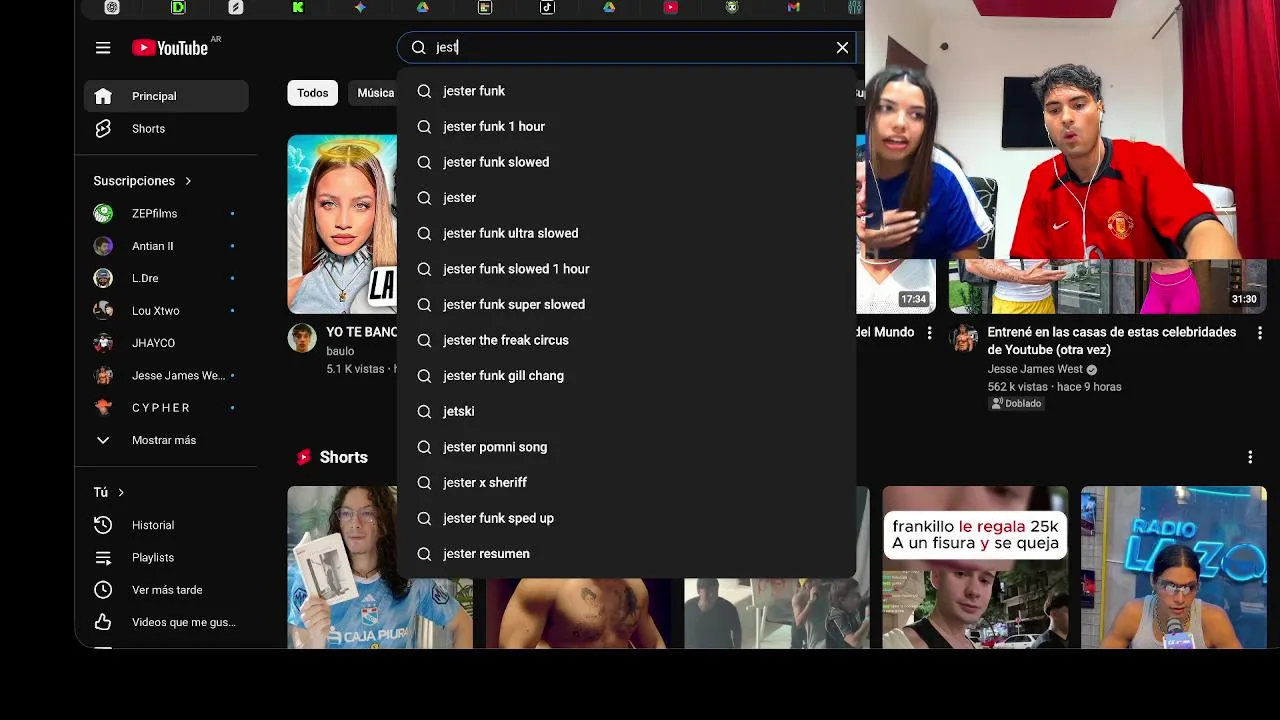Select 'jester funk ultra slowed' suggestion
This screenshot has height=720, width=1280.
coord(626,233)
